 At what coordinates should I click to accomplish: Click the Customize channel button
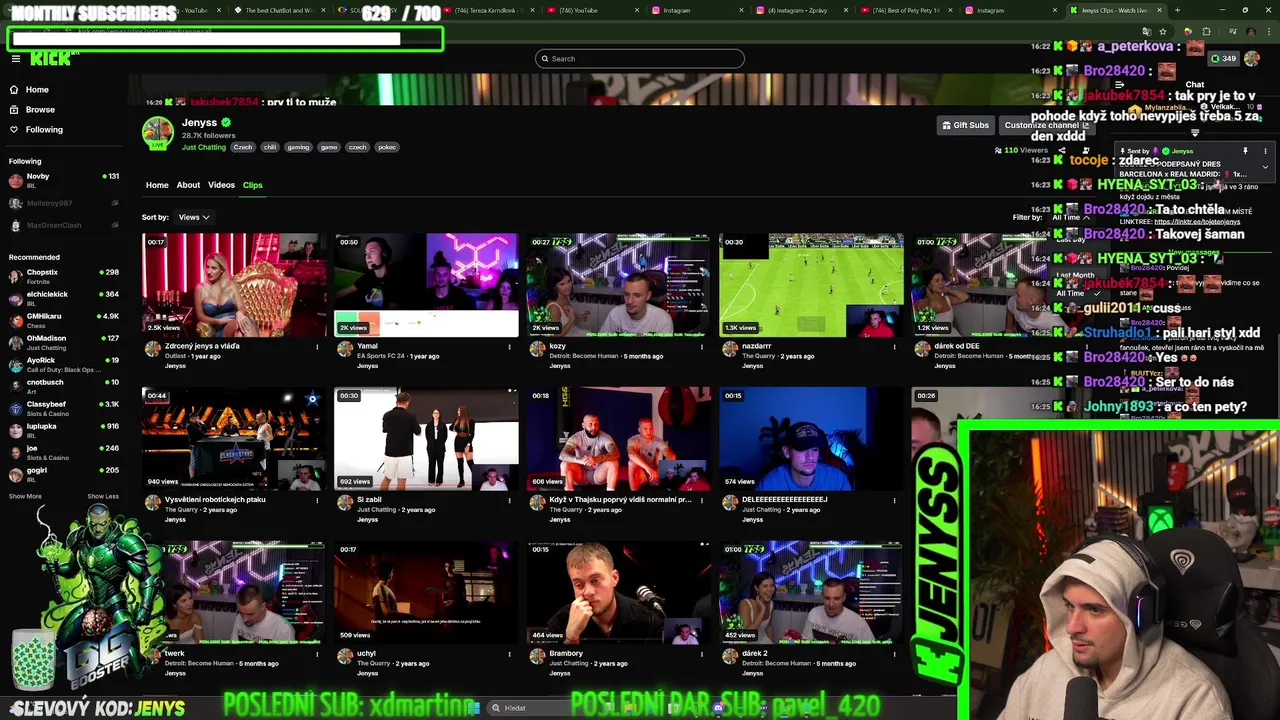[x=1047, y=125]
